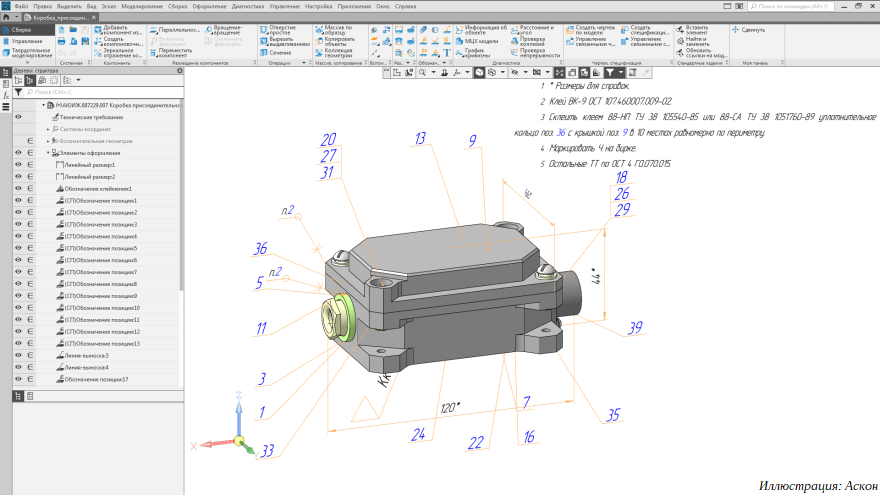Open the Диагностика menu
Viewport: 880px width, 495px height.
[247, 7]
